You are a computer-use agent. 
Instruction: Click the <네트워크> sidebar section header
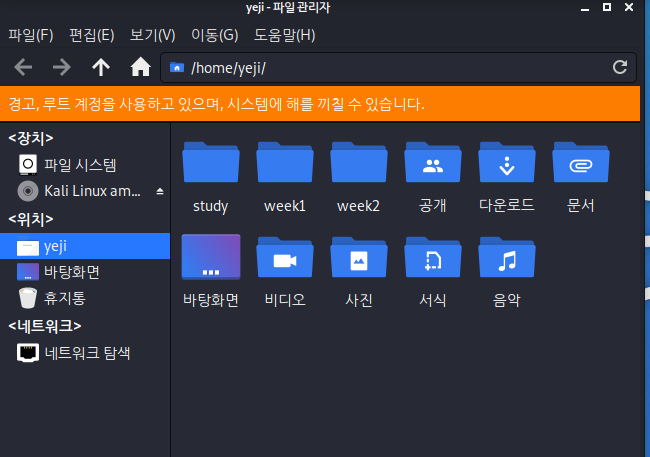point(45,326)
